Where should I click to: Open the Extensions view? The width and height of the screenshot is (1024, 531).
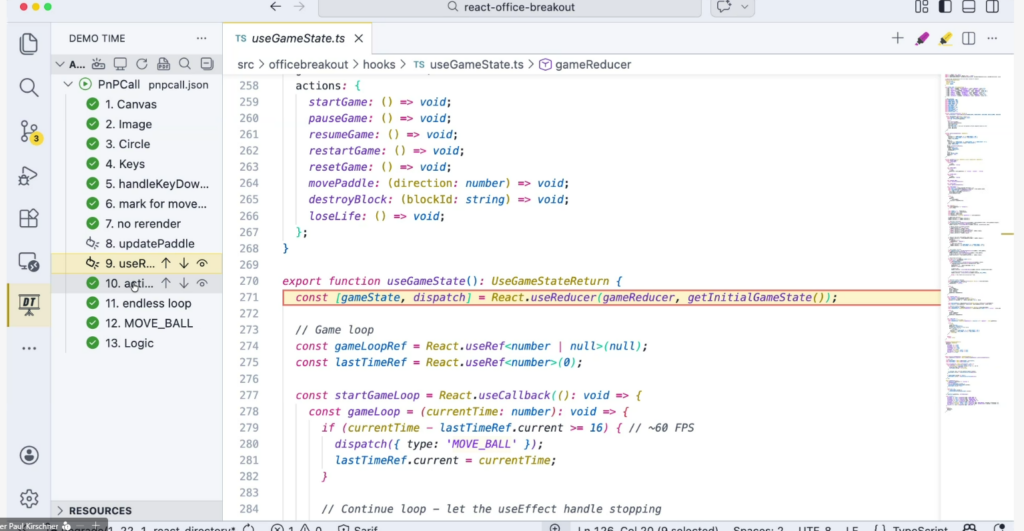(29, 218)
